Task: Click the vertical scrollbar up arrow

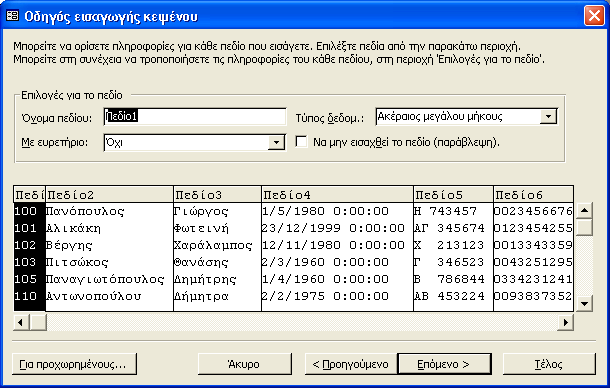Action: pyautogui.click(x=584, y=211)
